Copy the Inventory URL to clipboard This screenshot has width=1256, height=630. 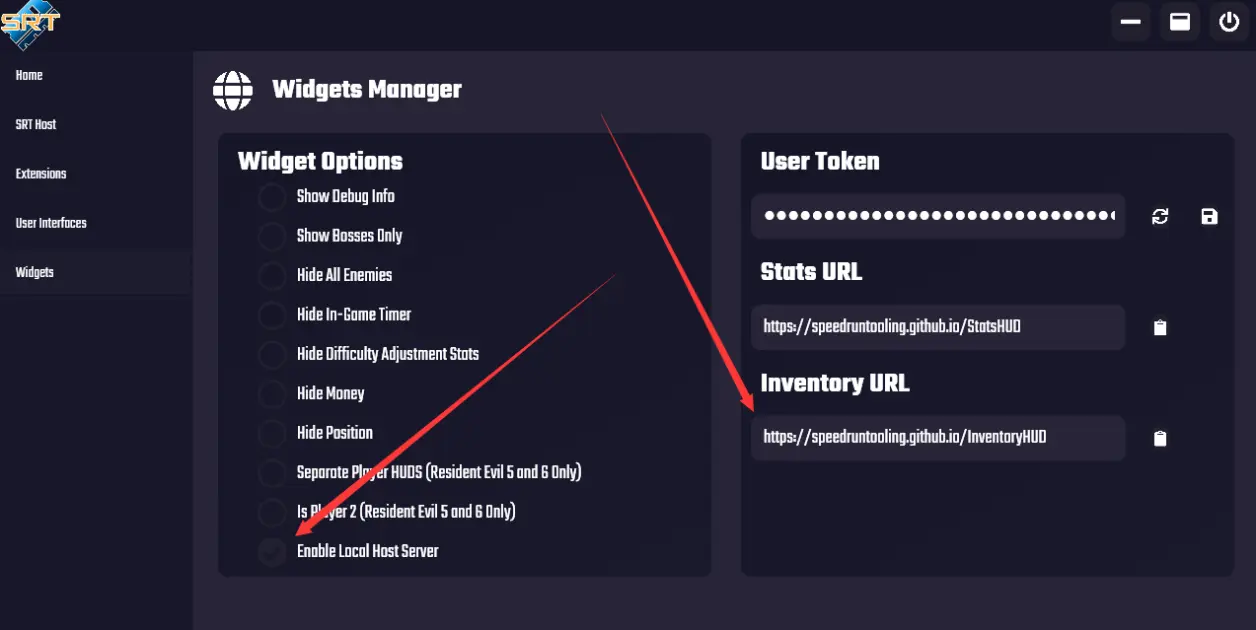1160,439
